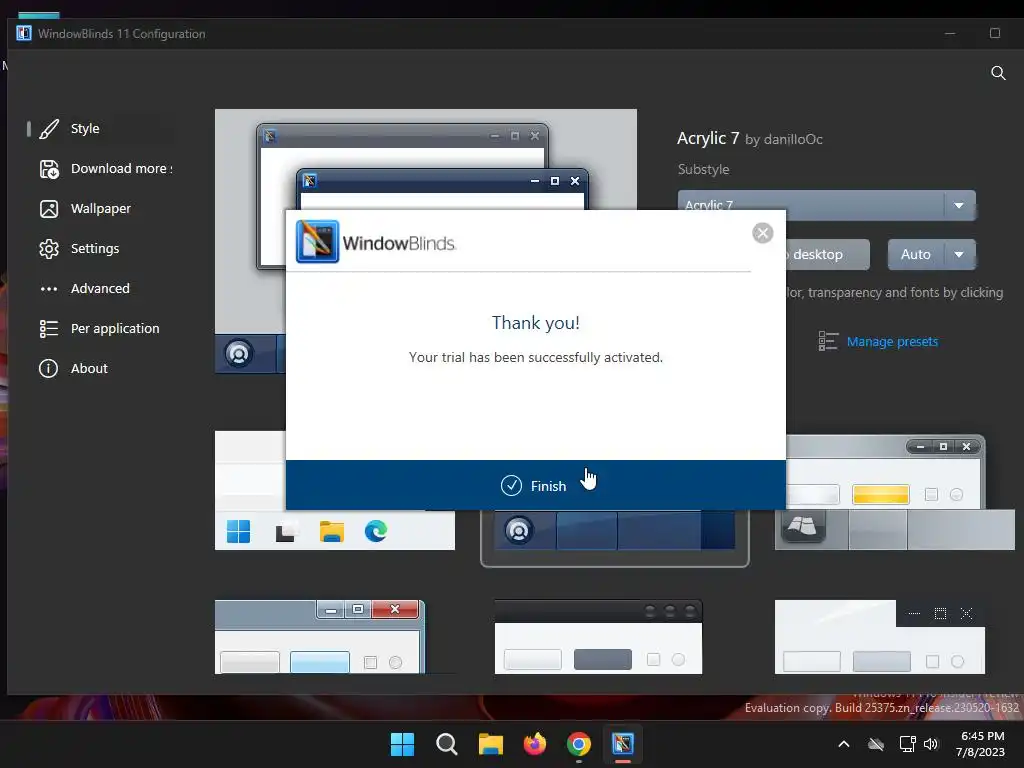Click the Finish button in the dialog
The width and height of the screenshot is (1024, 768).
536,485
